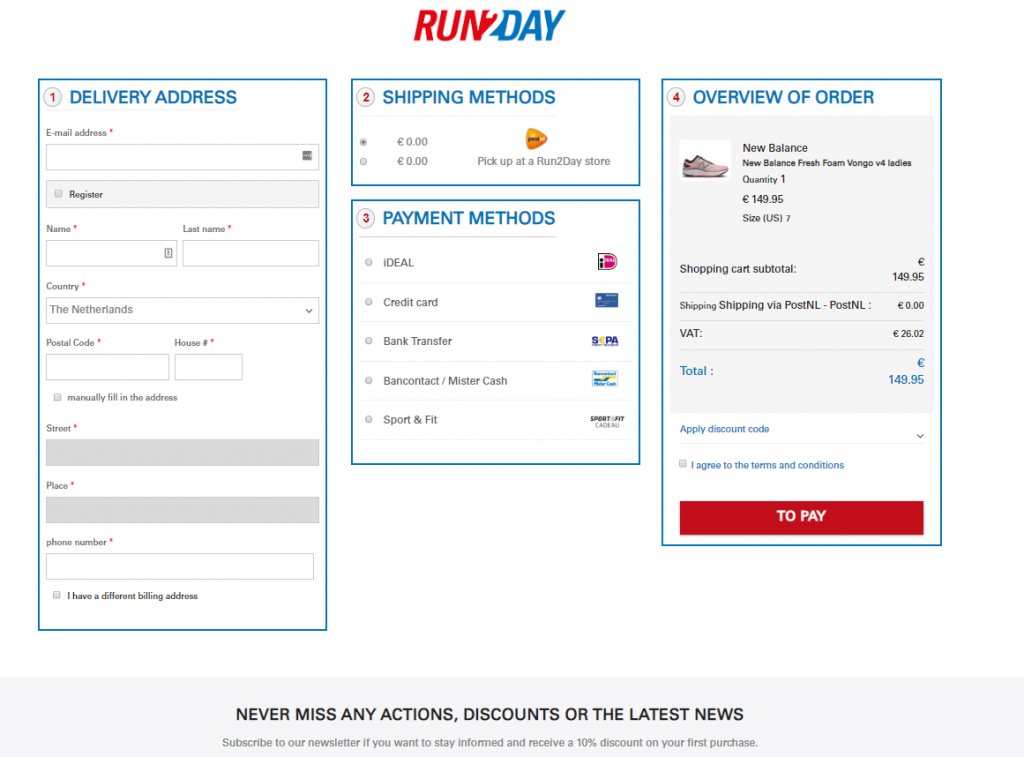1024x757 pixels.
Task: Open New Balance shoe product thumbnail
Action: 705,159
